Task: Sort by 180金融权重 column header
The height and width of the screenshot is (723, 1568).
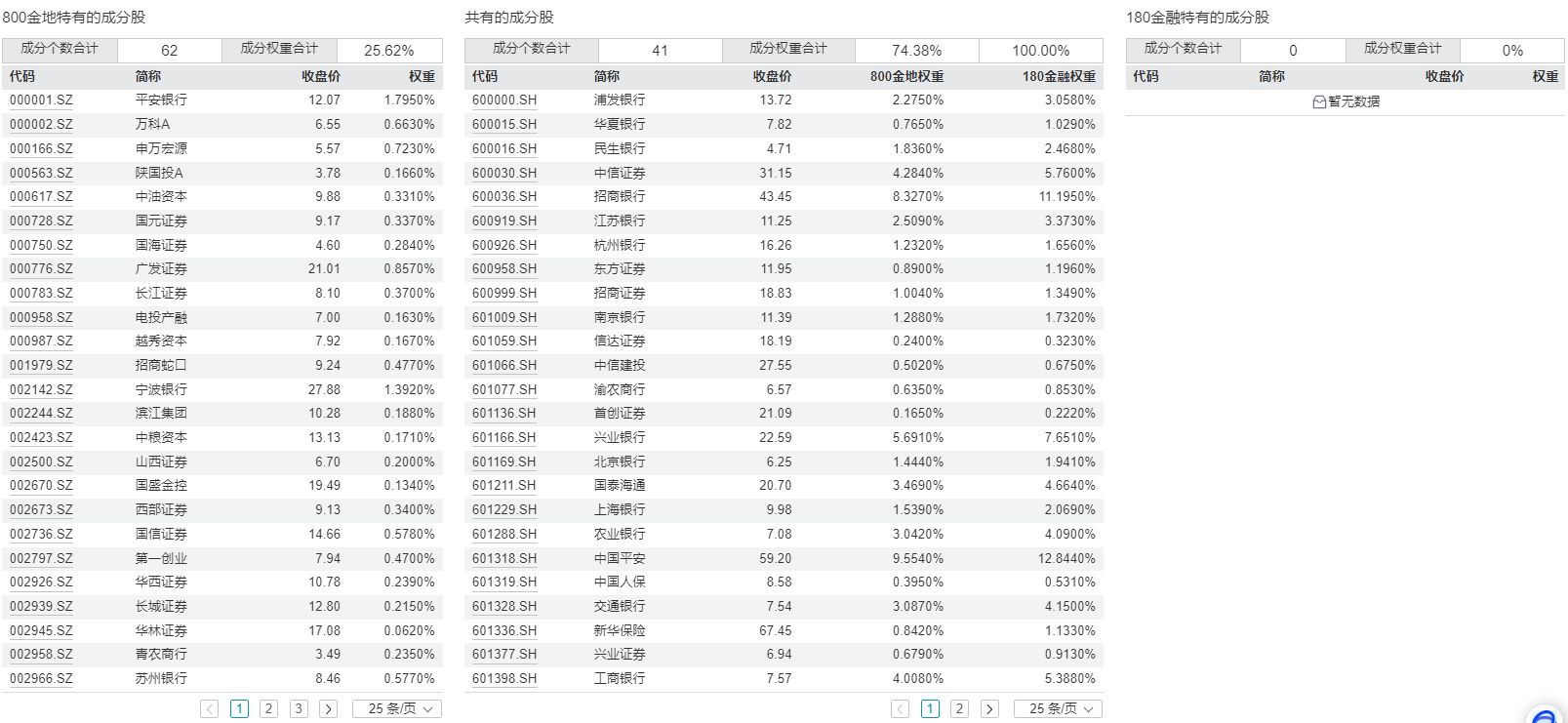Action: pos(1059,76)
